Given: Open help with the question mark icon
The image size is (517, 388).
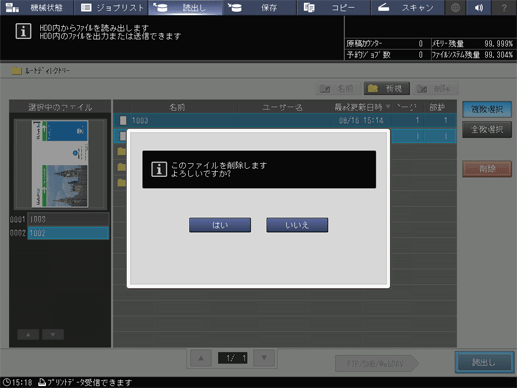Looking at the screenshot, I should 504,7.
